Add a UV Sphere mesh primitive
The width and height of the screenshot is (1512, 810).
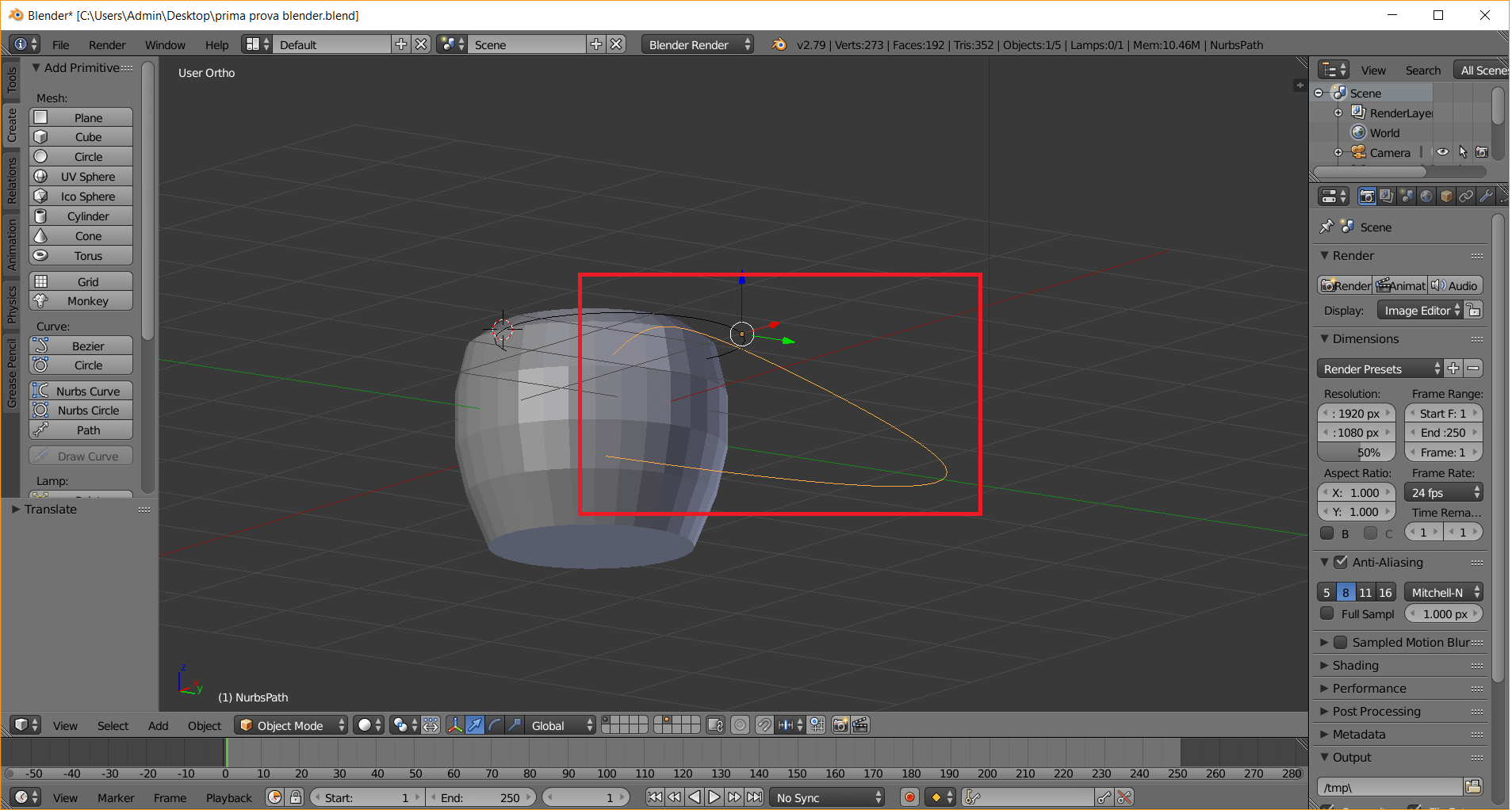81,177
